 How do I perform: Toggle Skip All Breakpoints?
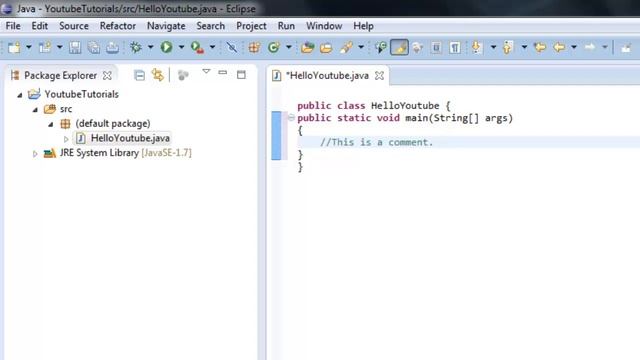click(x=232, y=48)
